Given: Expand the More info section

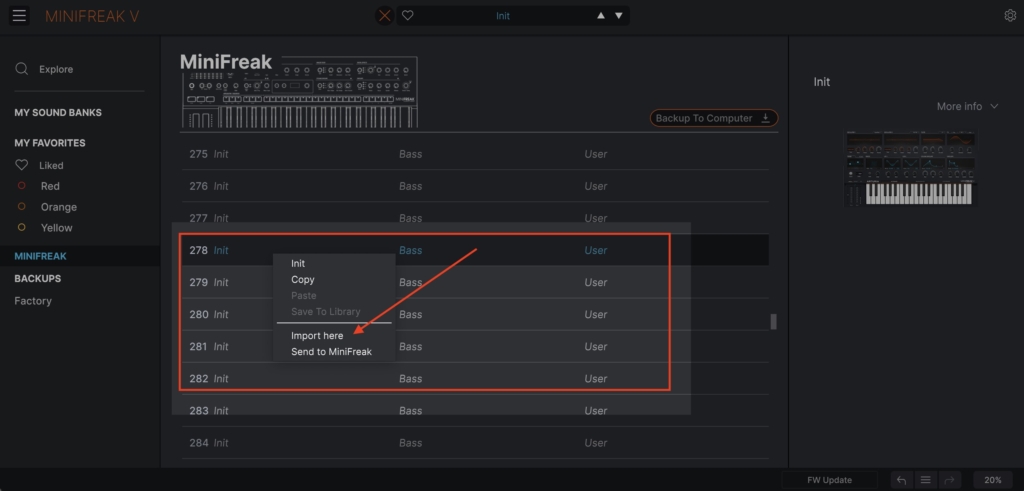Looking at the screenshot, I should 967,106.
